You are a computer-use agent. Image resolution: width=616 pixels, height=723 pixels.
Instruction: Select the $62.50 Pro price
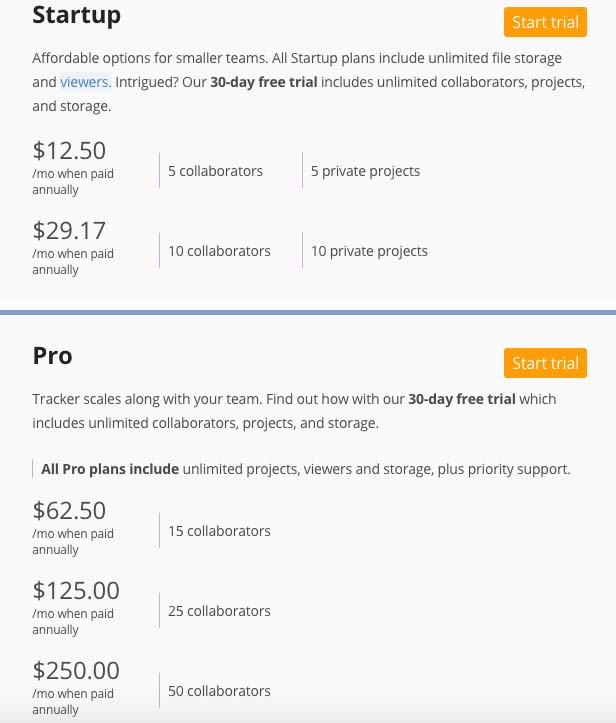click(69, 511)
